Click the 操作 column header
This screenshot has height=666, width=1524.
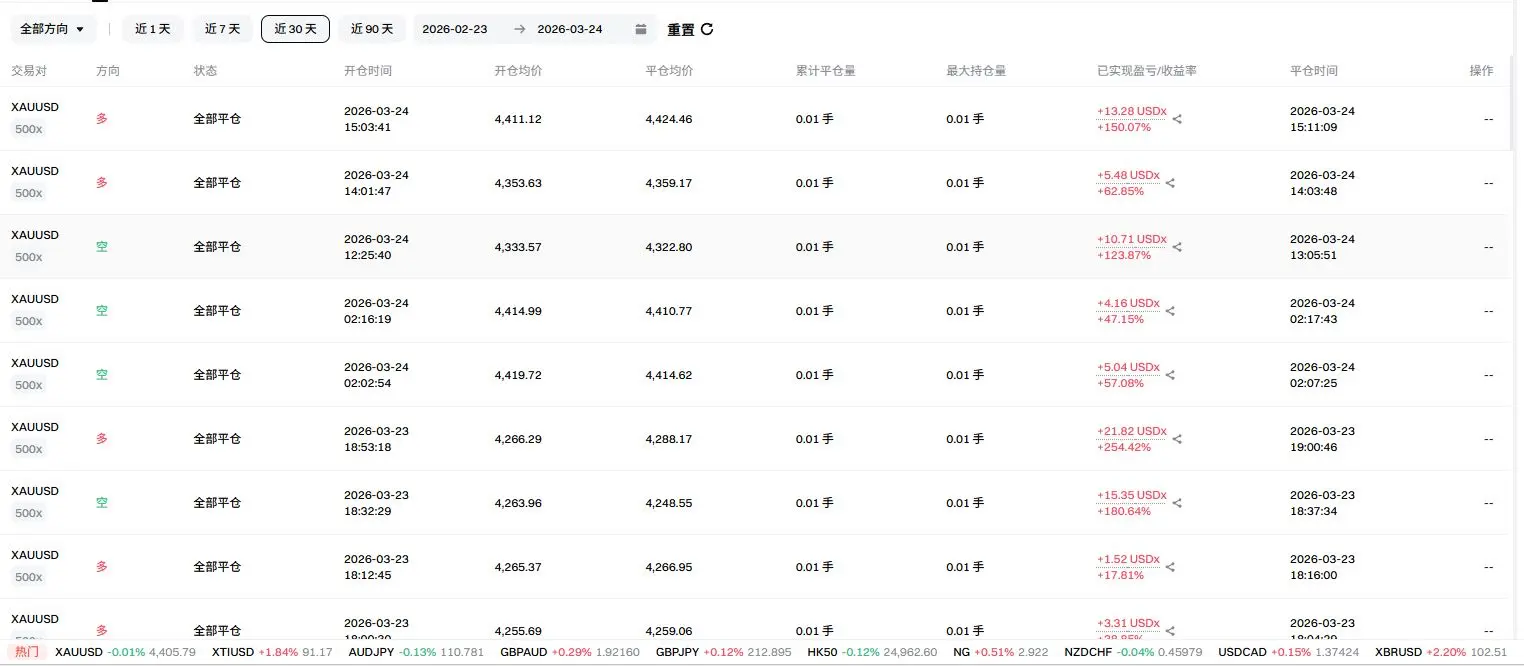pyautogui.click(x=1481, y=71)
